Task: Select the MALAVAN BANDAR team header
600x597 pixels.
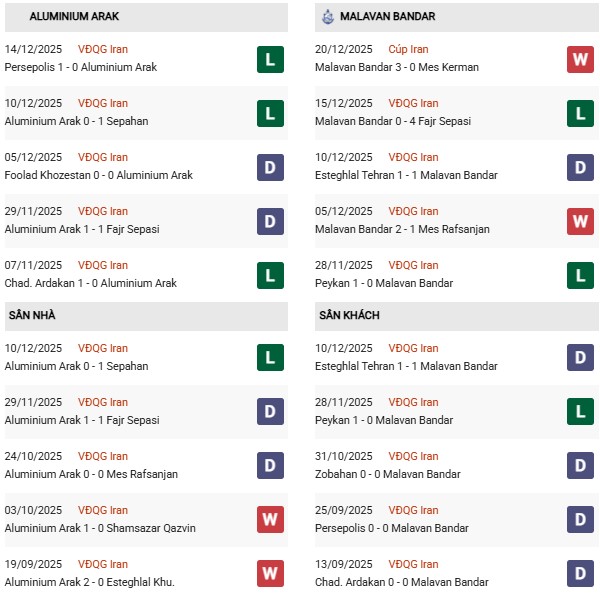Action: (387, 17)
